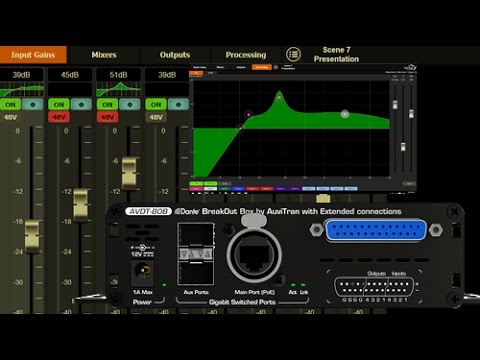Select magenta EQ node in graph window
Image resolution: width=480 pixels, height=360 pixels.
coord(248,115)
